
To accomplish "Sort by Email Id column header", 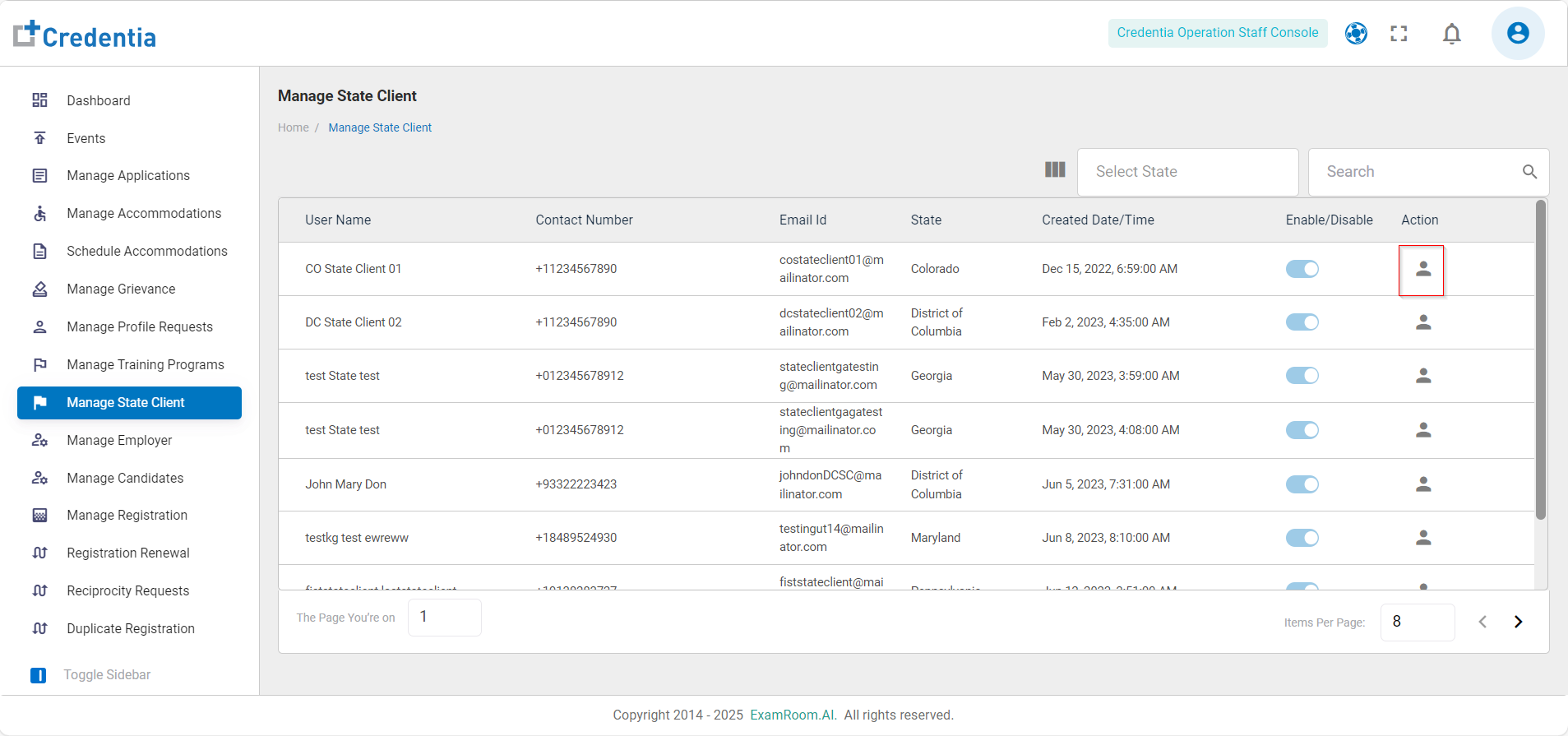I will (x=803, y=220).
